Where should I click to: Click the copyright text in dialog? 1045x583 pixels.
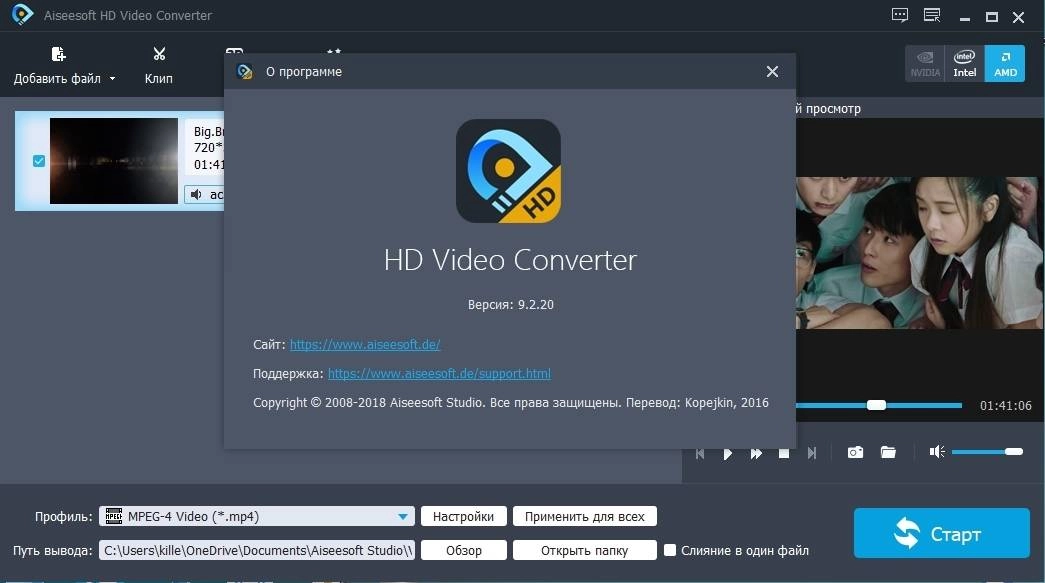coord(511,402)
